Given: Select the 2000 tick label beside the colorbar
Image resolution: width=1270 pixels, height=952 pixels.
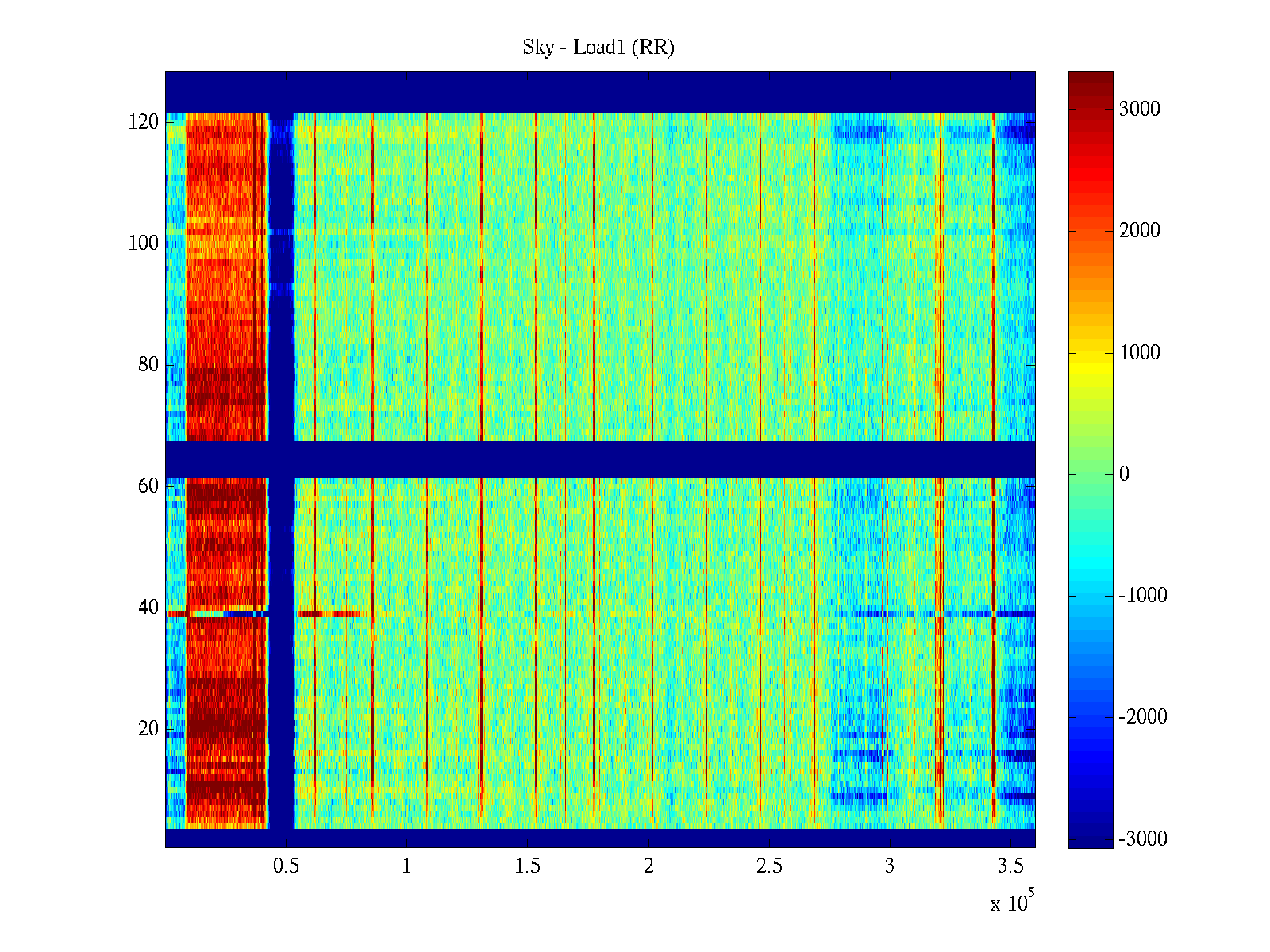Looking at the screenshot, I should click(x=1139, y=231).
